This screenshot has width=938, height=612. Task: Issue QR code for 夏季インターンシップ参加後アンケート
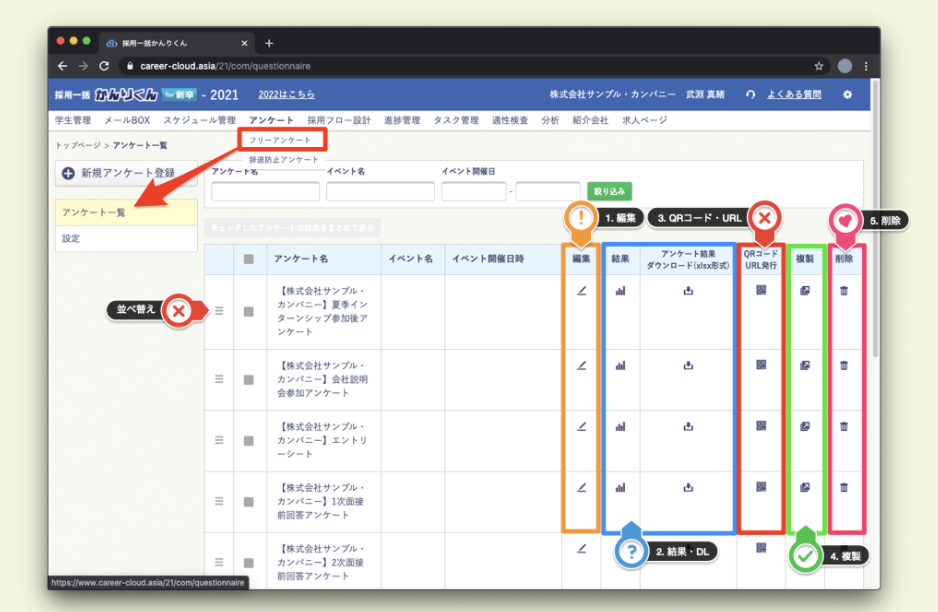pyautogui.click(x=761, y=291)
